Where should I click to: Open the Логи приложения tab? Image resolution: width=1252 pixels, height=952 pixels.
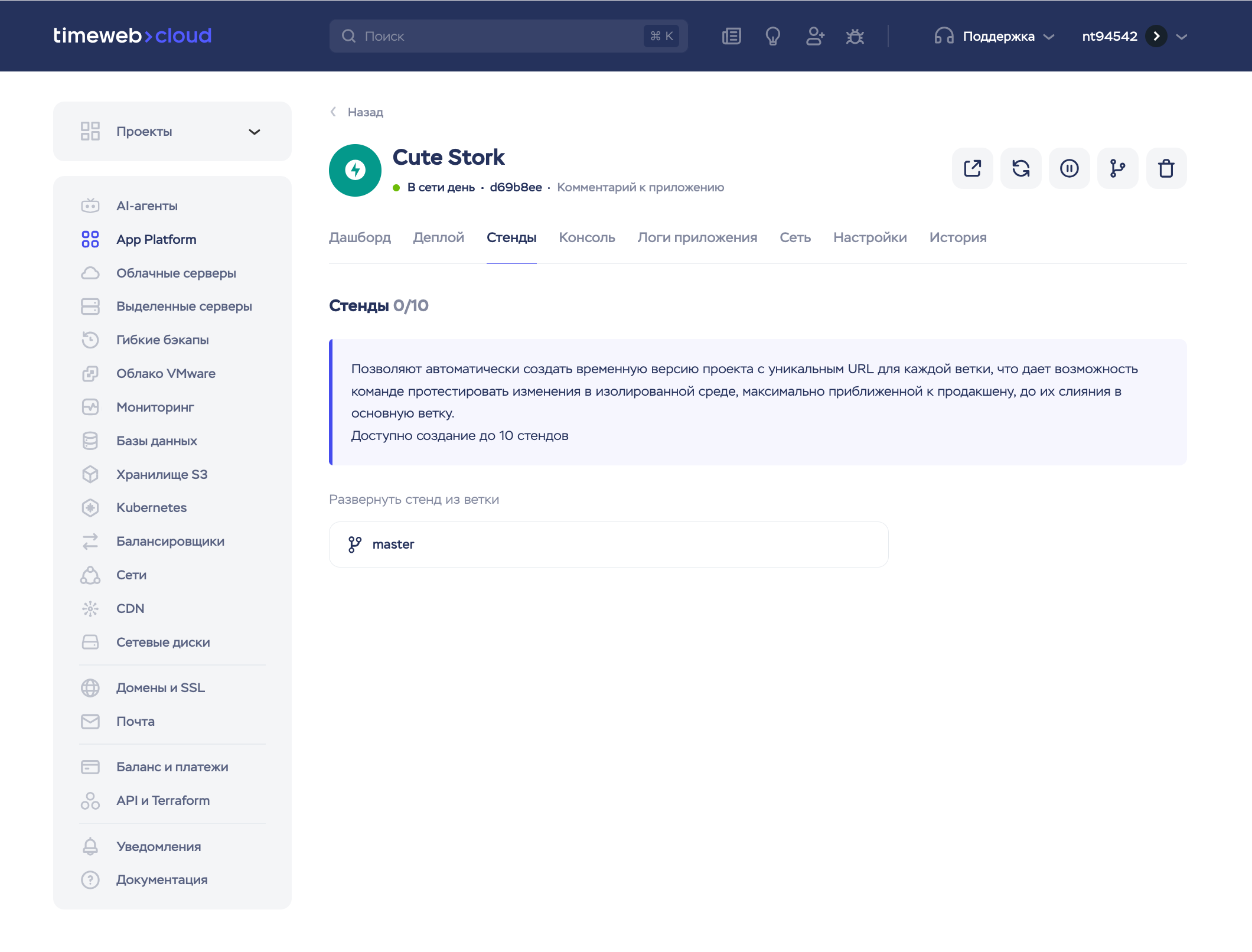(697, 237)
